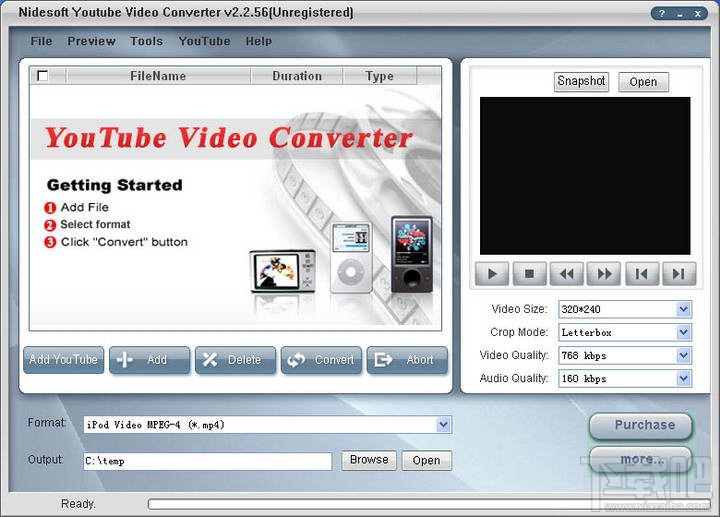Sort by the FileName column header
Image resolution: width=720 pixels, height=517 pixels.
(158, 76)
